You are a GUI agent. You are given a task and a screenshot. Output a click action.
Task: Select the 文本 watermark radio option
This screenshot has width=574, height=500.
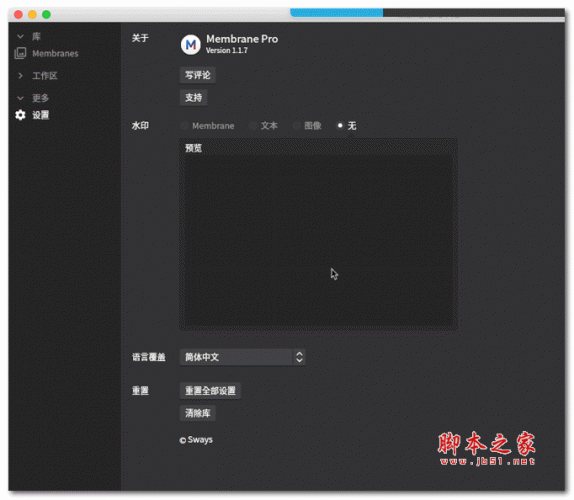pyautogui.click(x=264, y=126)
